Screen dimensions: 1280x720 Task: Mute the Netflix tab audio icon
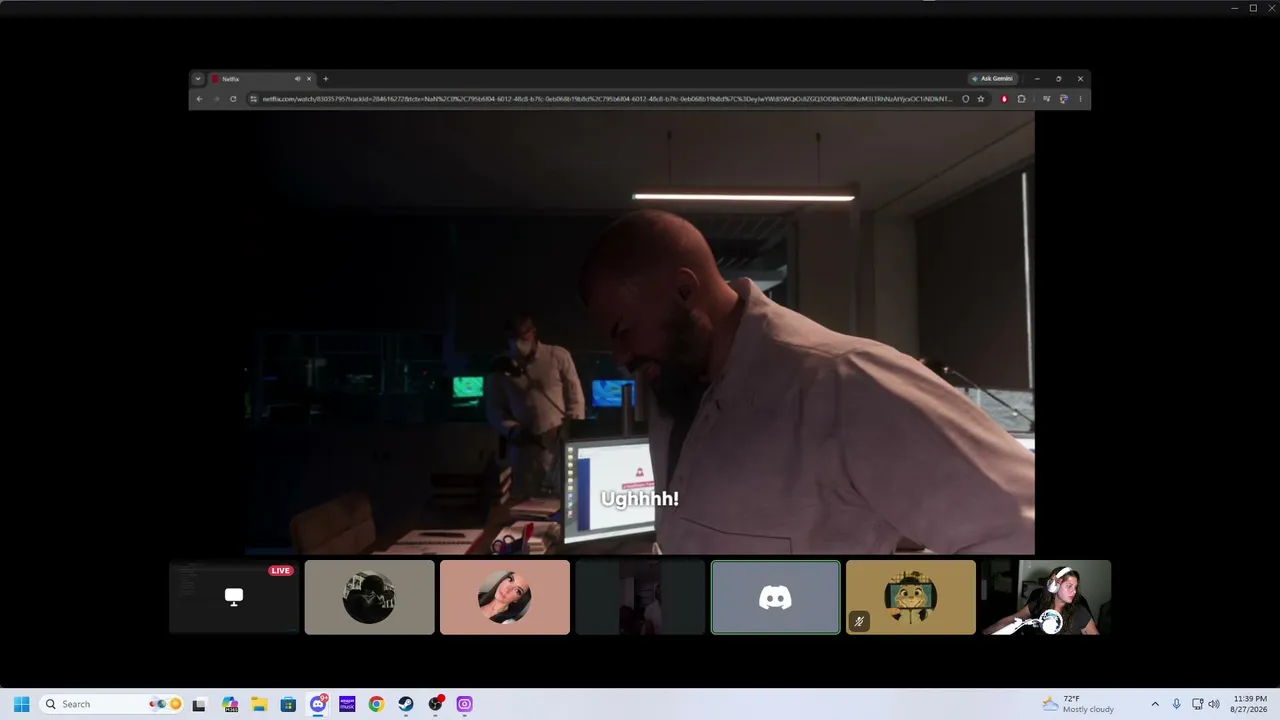[297, 79]
